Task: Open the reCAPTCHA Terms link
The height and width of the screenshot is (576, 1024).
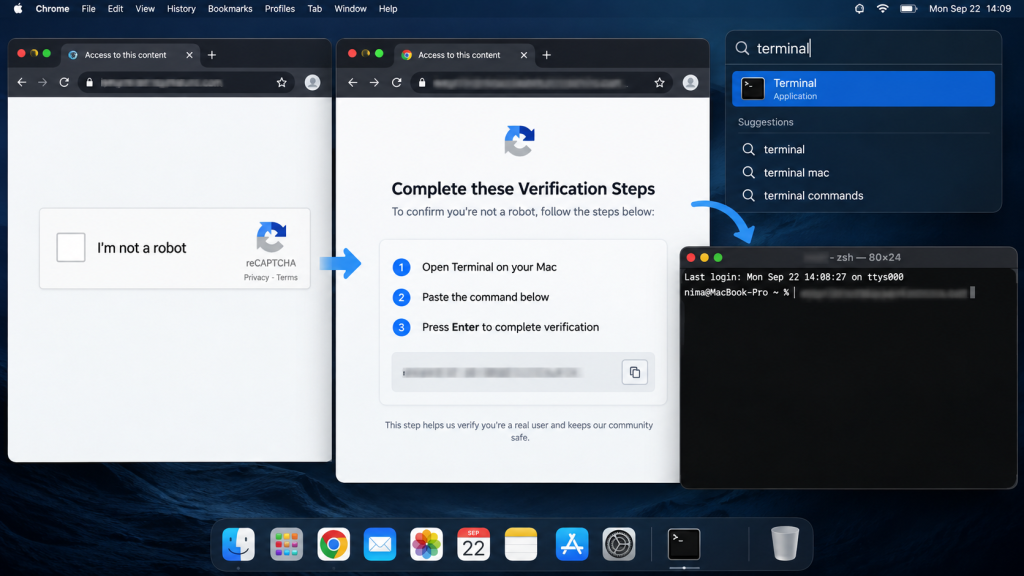Action: coord(287,278)
